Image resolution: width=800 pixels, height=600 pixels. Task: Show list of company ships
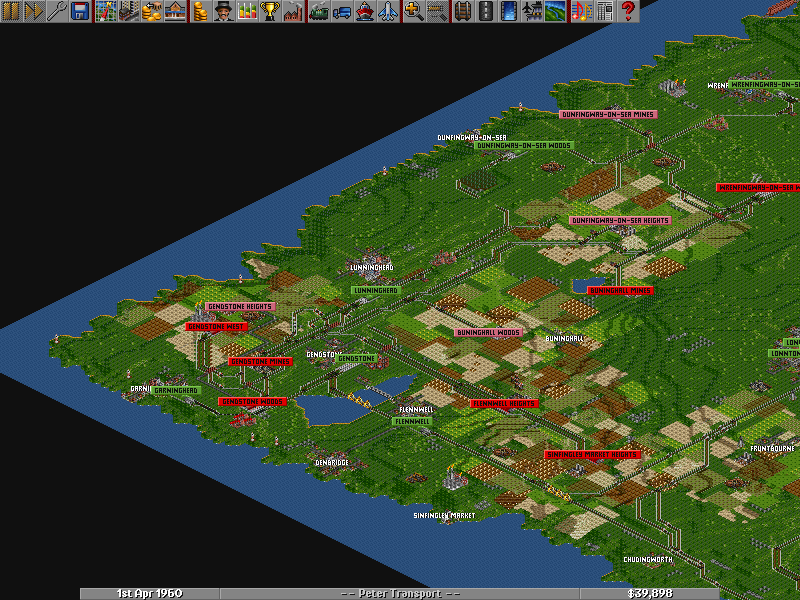coord(364,11)
